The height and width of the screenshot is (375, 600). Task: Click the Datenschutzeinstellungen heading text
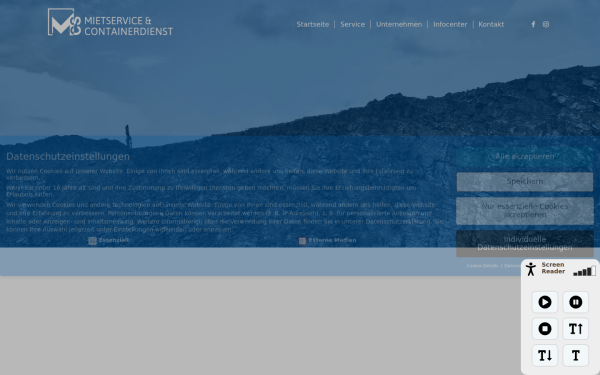[68, 157]
